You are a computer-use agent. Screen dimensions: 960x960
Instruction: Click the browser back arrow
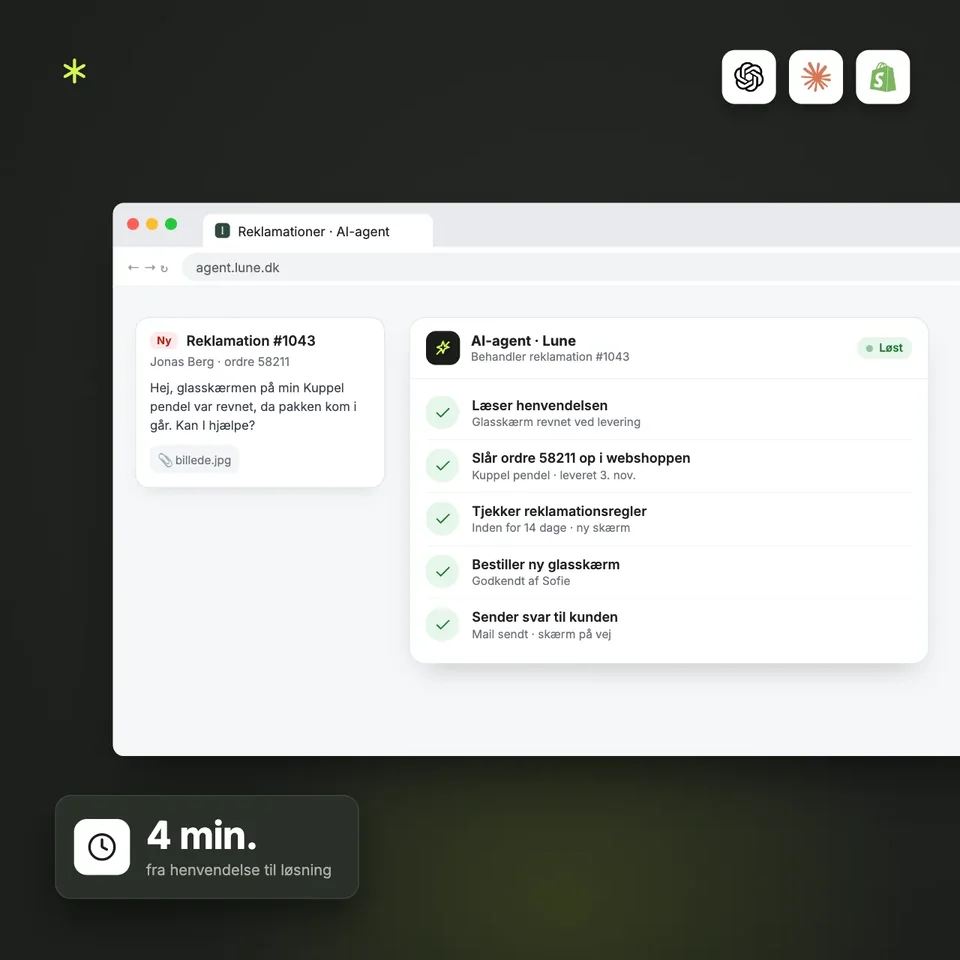(x=133, y=268)
